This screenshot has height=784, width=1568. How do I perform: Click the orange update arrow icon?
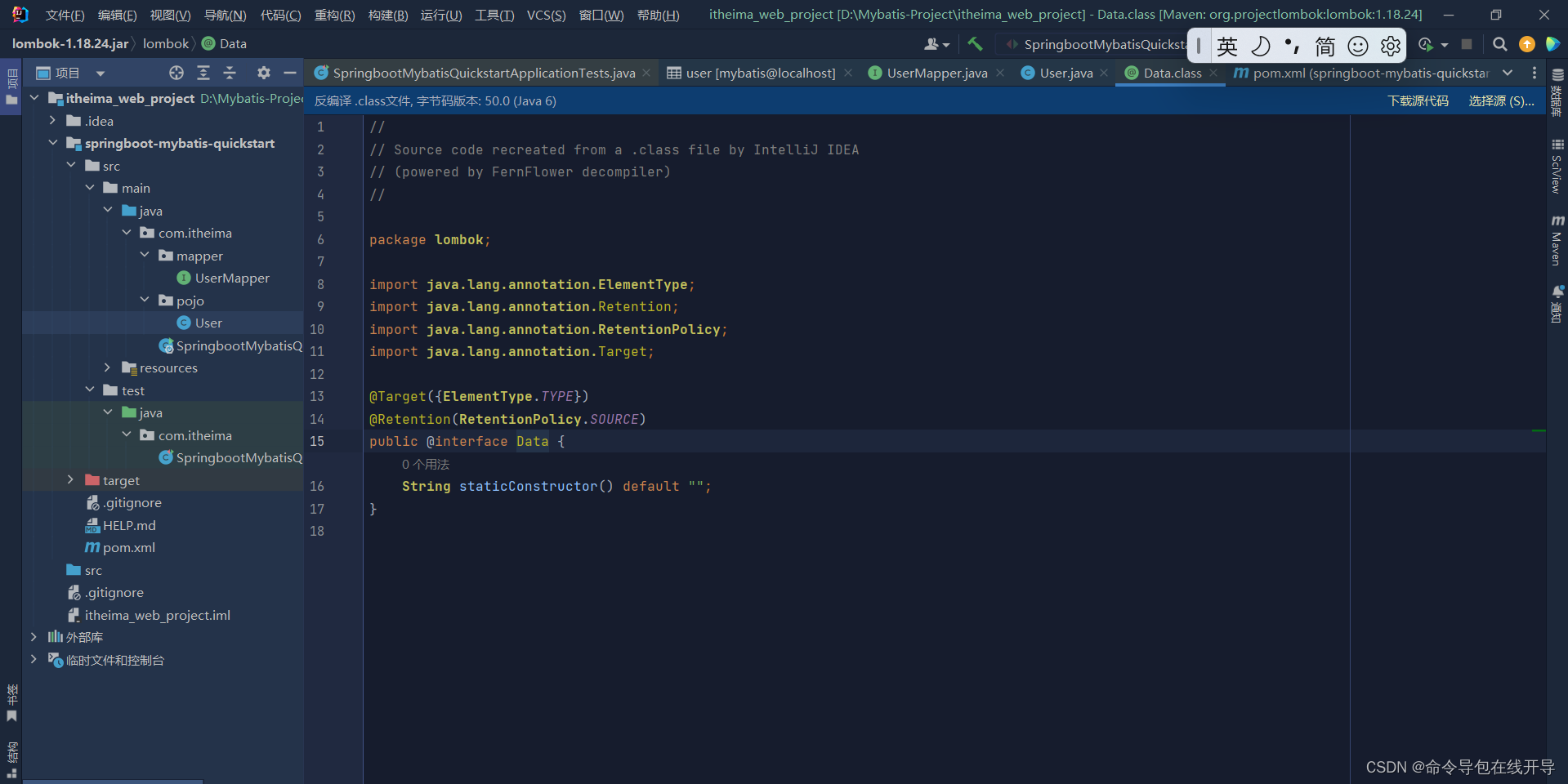point(1526,44)
